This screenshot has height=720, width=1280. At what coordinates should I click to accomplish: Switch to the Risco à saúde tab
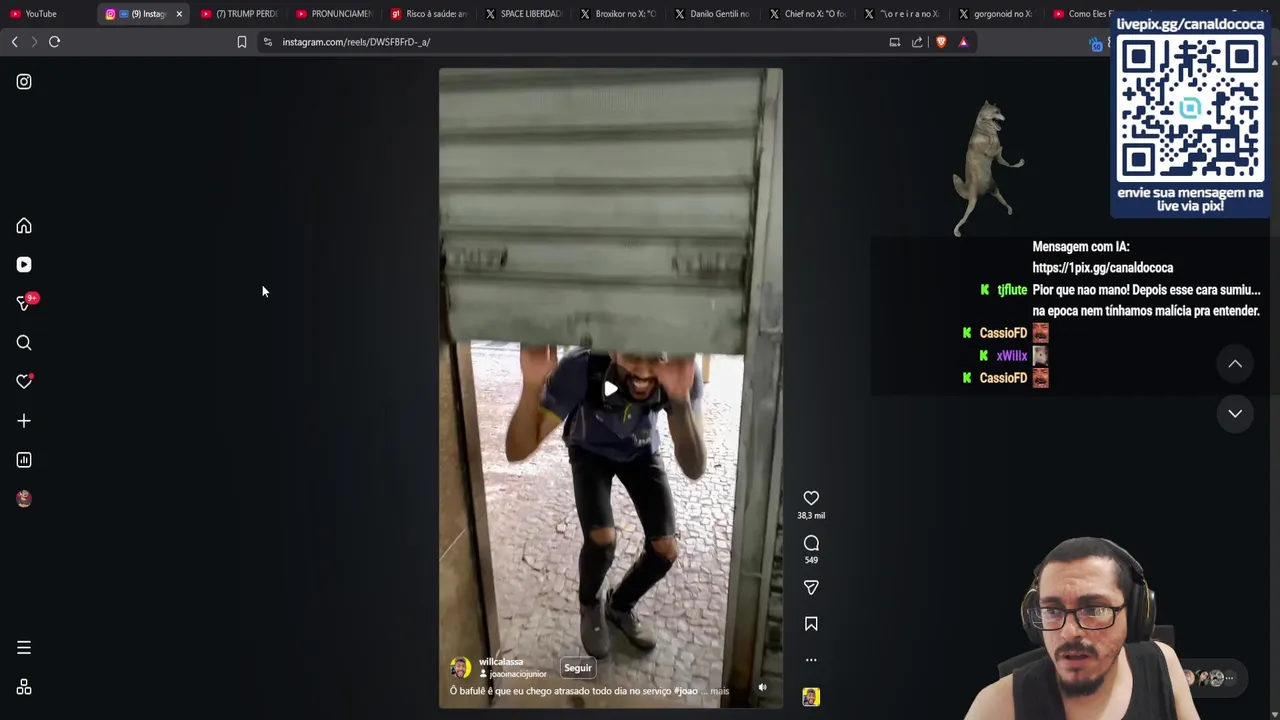pos(430,14)
